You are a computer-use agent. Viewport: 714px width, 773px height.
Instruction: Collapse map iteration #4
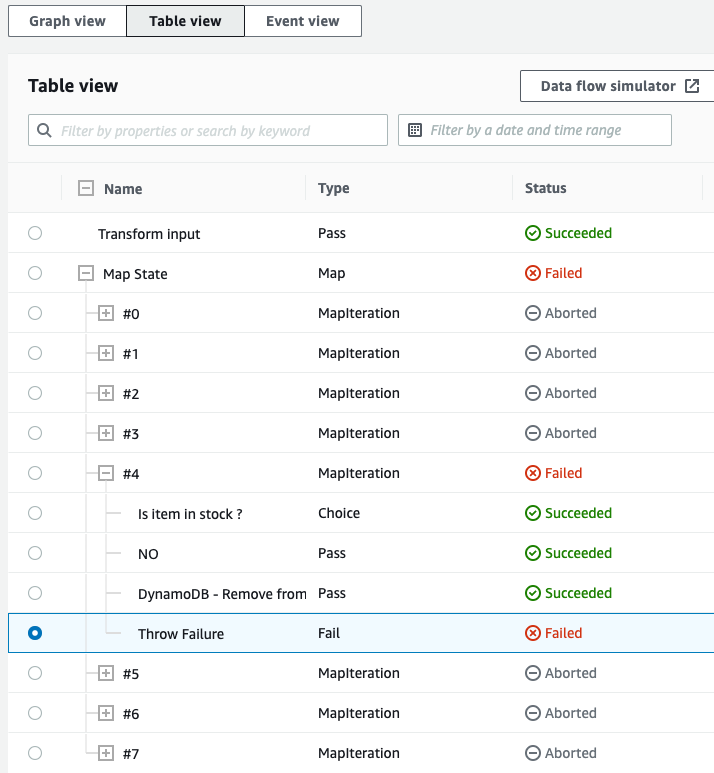click(106, 473)
